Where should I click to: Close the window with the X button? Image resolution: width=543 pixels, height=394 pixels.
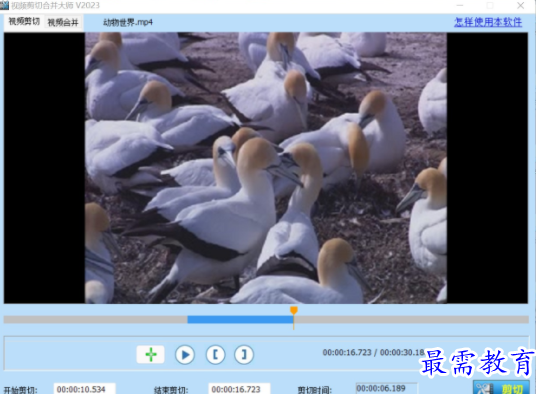click(x=520, y=6)
